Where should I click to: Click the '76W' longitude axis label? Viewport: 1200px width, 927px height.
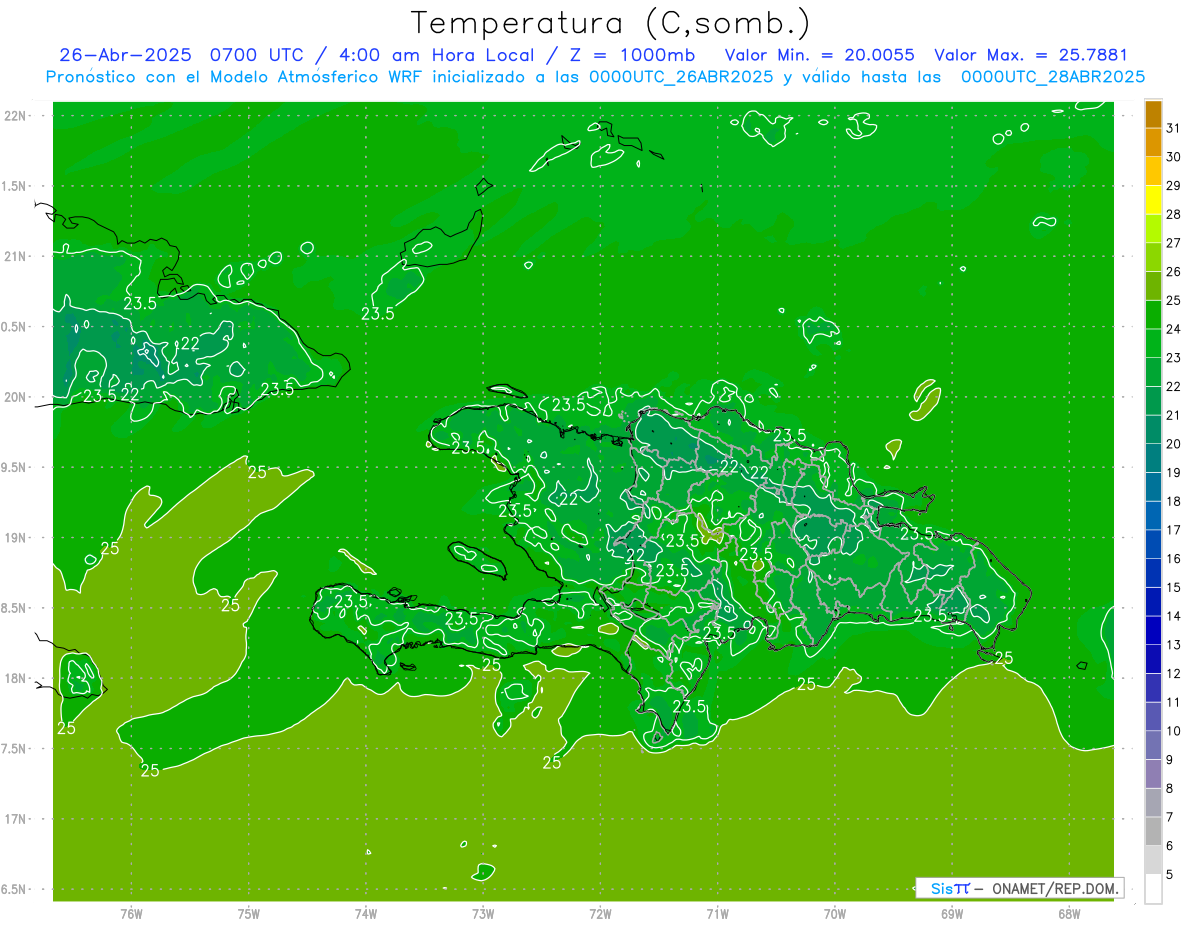click(131, 913)
